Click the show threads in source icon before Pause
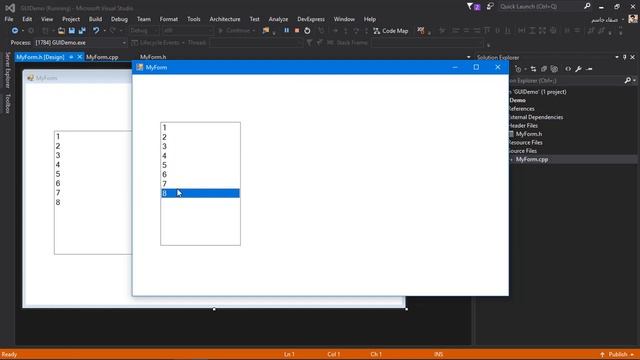Image resolution: width=640 pixels, height=360 pixels. pos(266,31)
